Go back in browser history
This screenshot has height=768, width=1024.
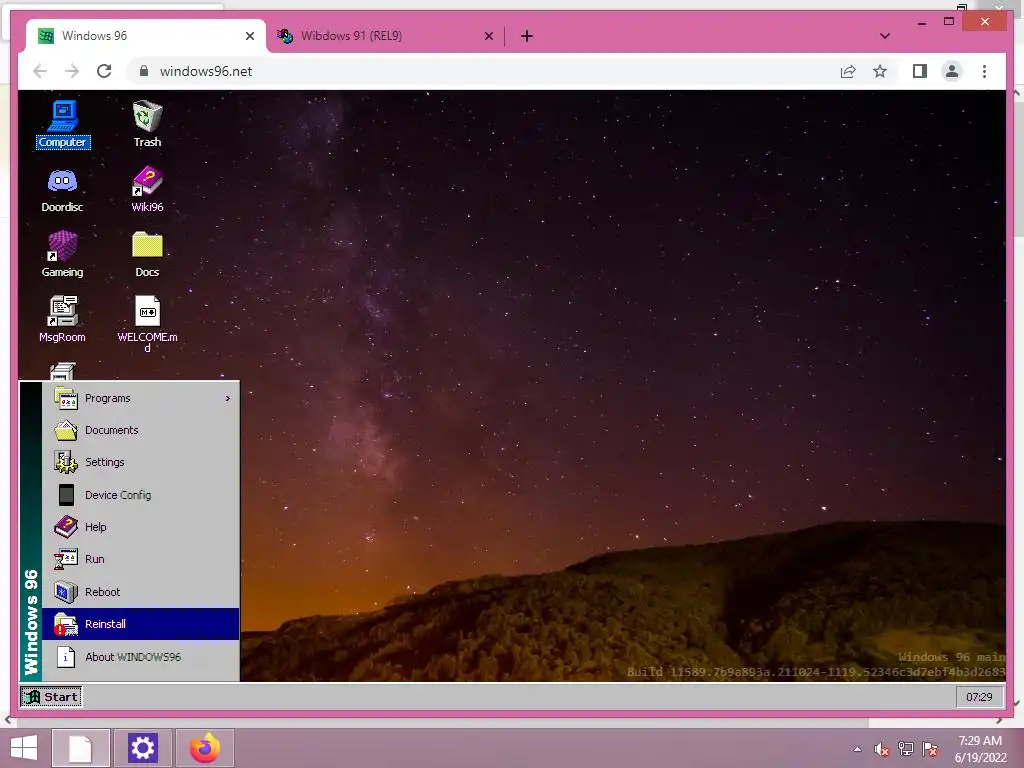[x=40, y=71]
